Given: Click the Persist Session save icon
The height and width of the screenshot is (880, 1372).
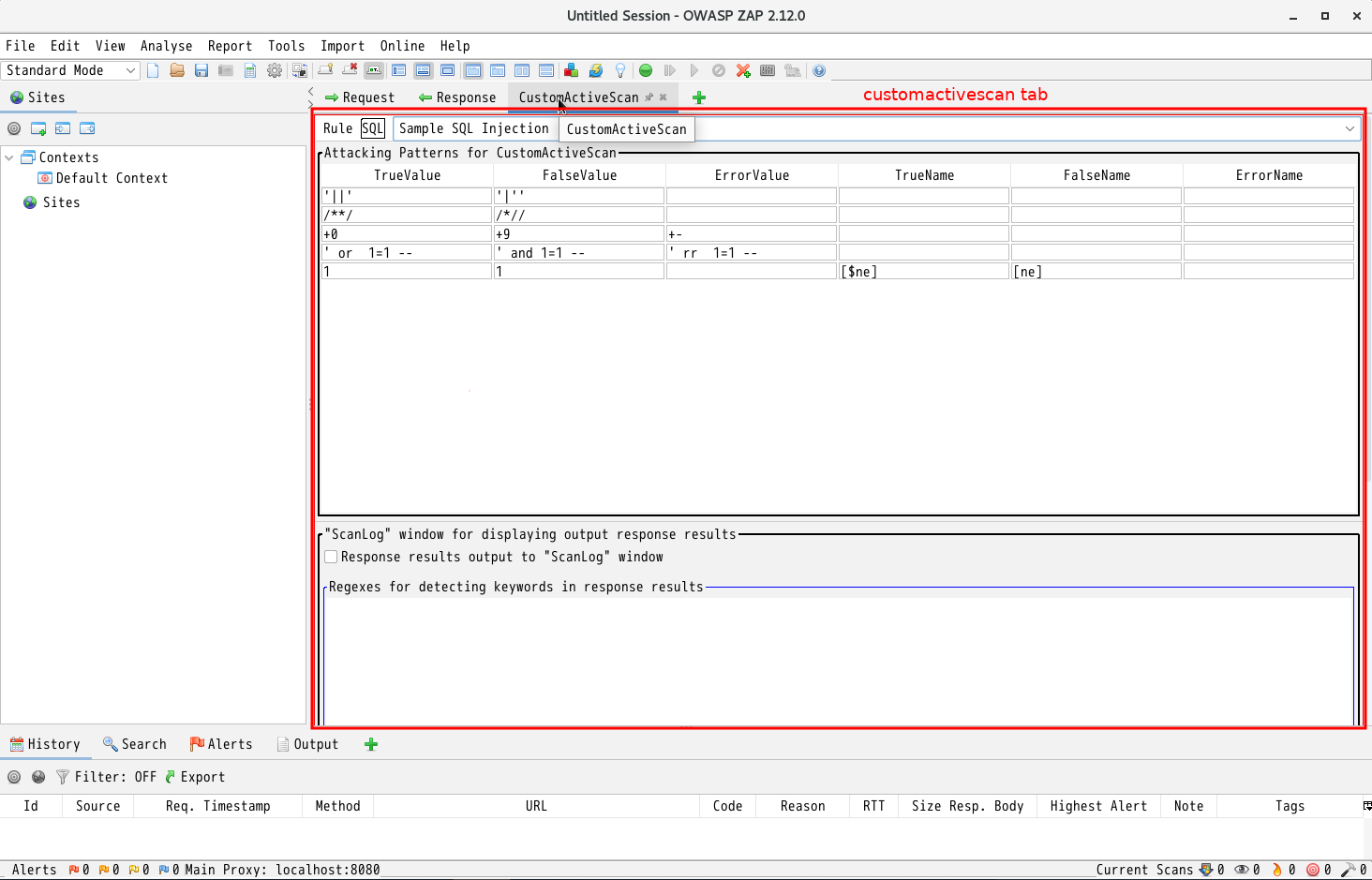Looking at the screenshot, I should click(201, 70).
